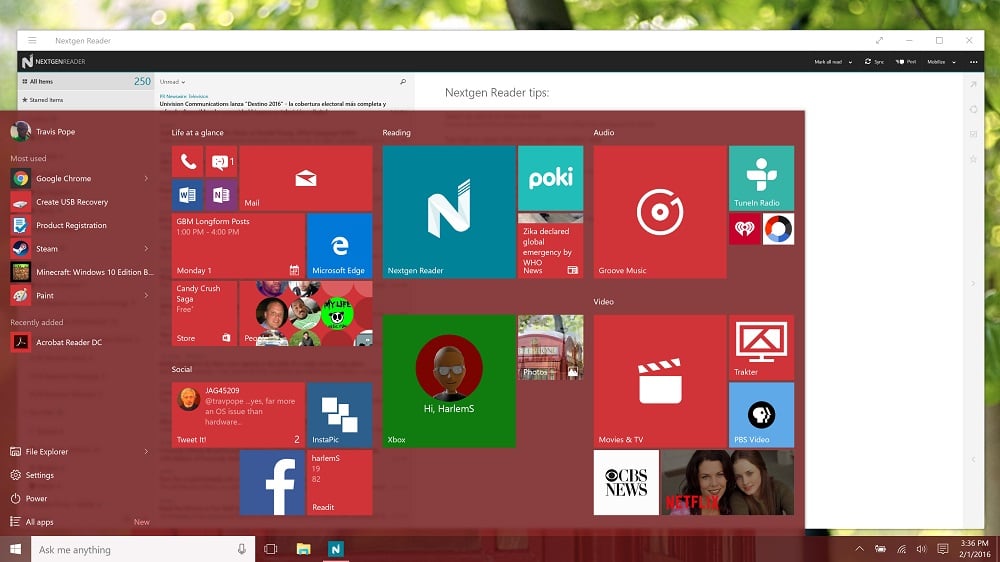Click Cortana microphone icon
1000x562 pixels.
(242, 549)
